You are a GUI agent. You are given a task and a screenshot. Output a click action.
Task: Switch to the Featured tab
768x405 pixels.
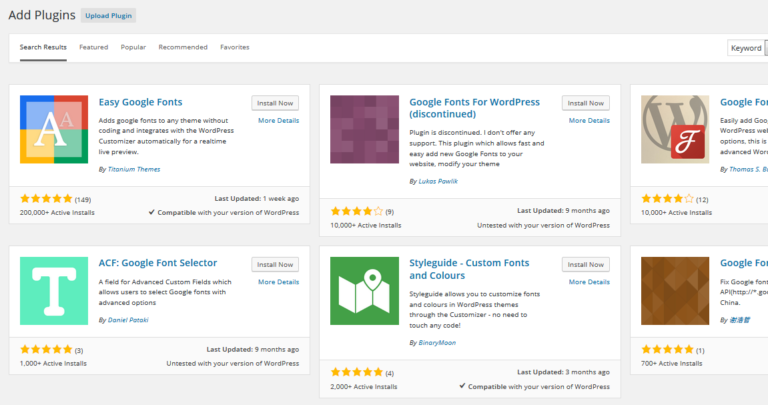(x=94, y=47)
